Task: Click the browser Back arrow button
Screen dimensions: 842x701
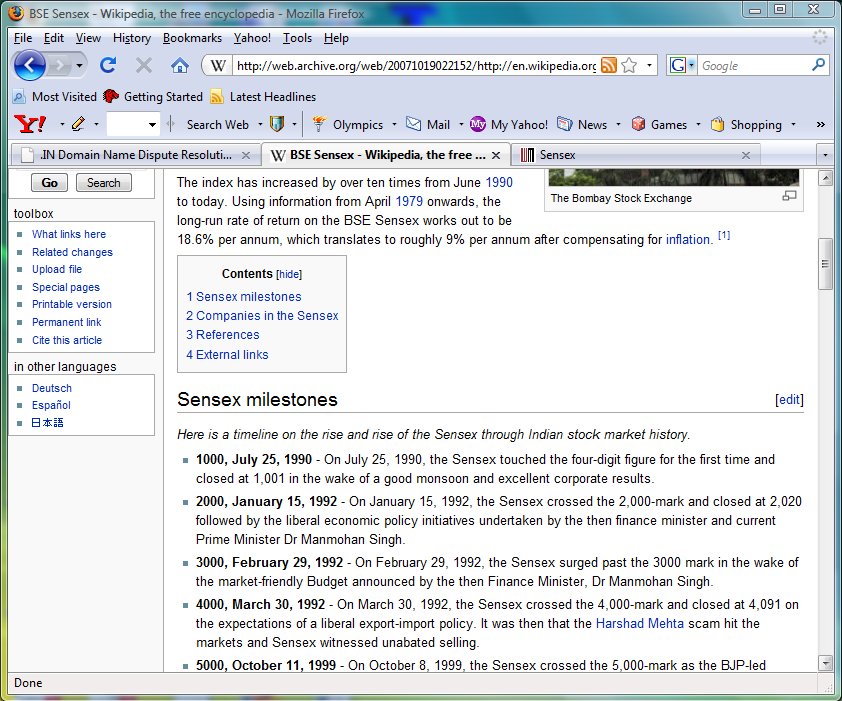Action: 30,65
